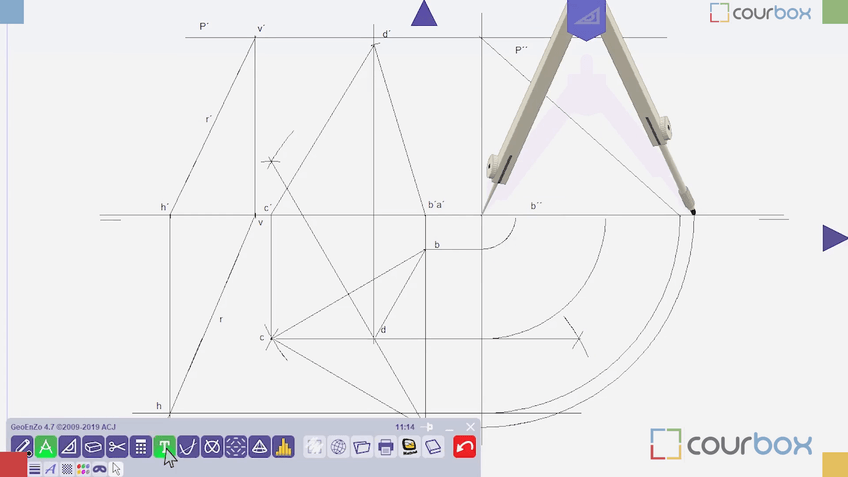Viewport: 848px width, 477px height.
Task: Activate the compass tool in toolbar
Action: pyautogui.click(x=46, y=447)
